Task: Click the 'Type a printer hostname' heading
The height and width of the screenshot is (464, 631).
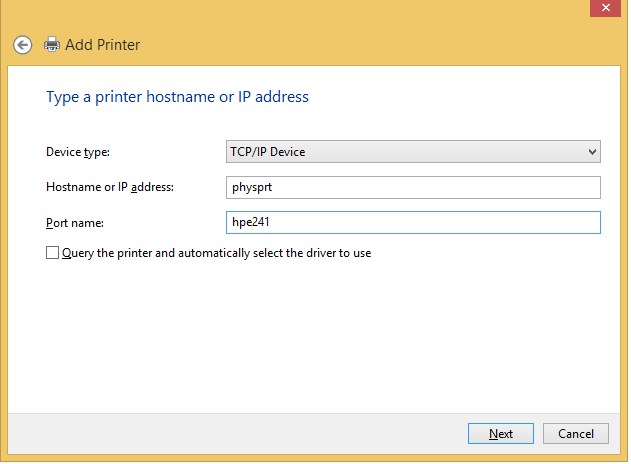Action: pos(177,97)
